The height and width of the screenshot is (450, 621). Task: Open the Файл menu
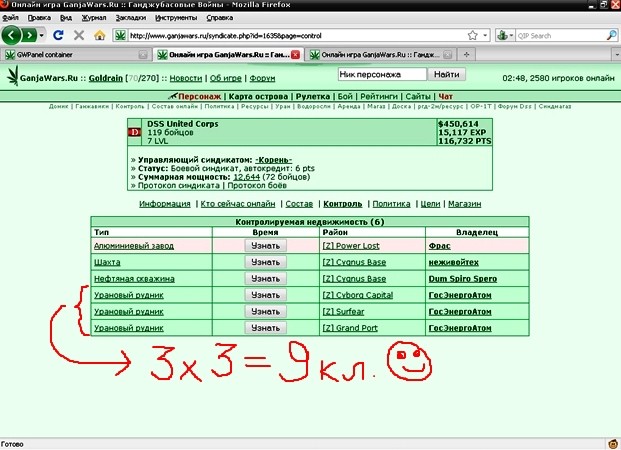click(x=10, y=18)
